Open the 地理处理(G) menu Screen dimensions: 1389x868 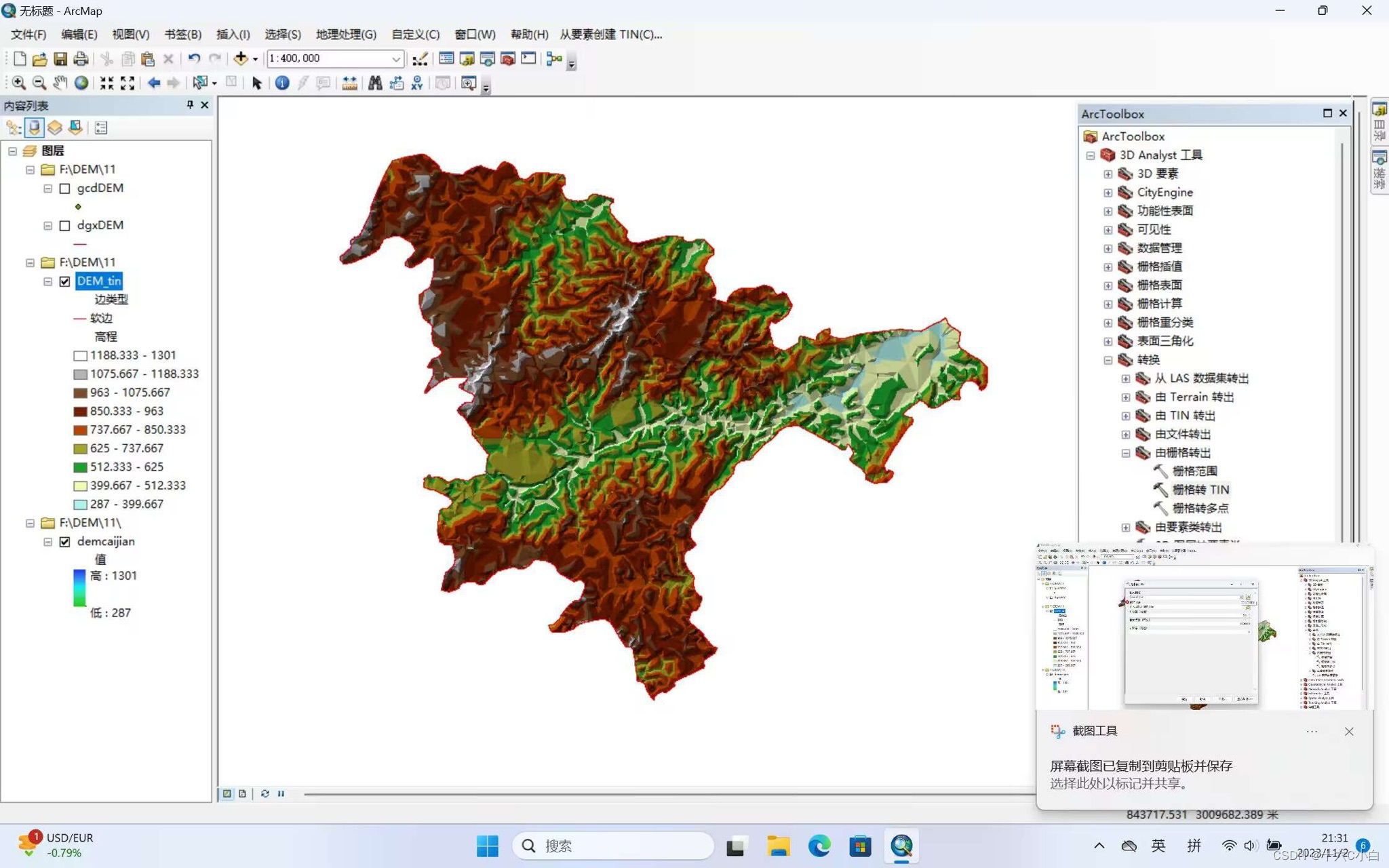pyautogui.click(x=346, y=35)
